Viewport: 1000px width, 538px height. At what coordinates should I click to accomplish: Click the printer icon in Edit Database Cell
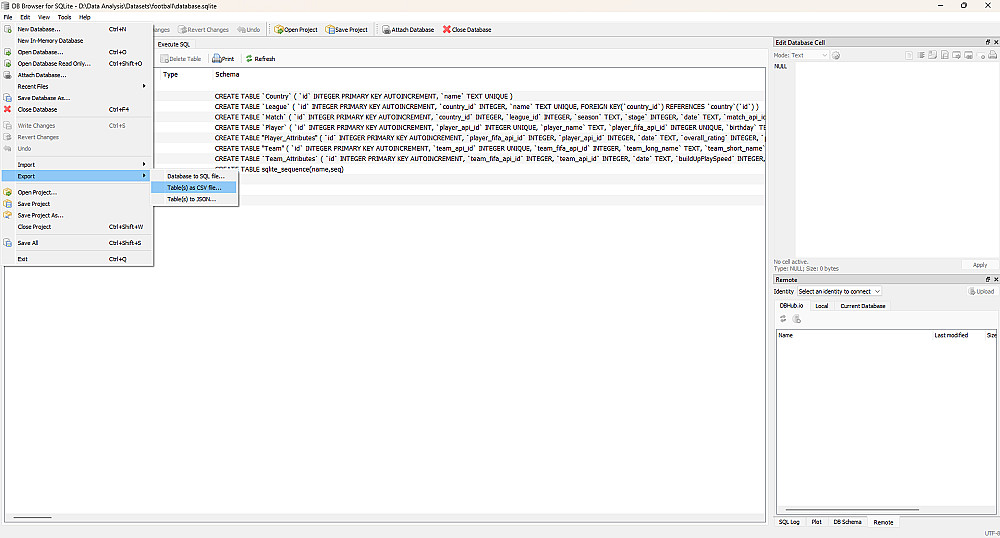tap(992, 55)
